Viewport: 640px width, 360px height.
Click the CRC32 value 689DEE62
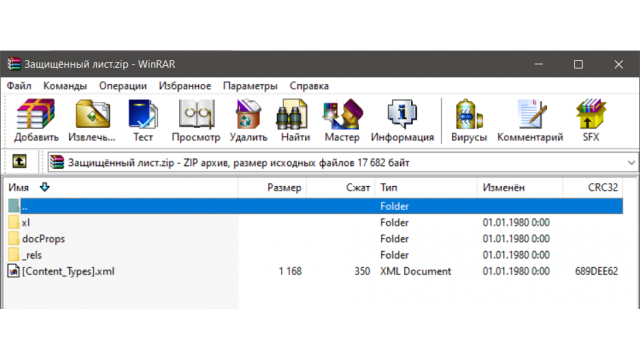click(x=596, y=271)
